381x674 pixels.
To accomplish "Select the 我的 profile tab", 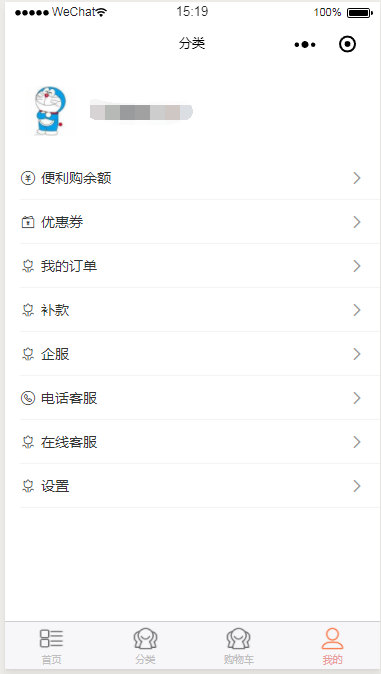I will click(332, 646).
